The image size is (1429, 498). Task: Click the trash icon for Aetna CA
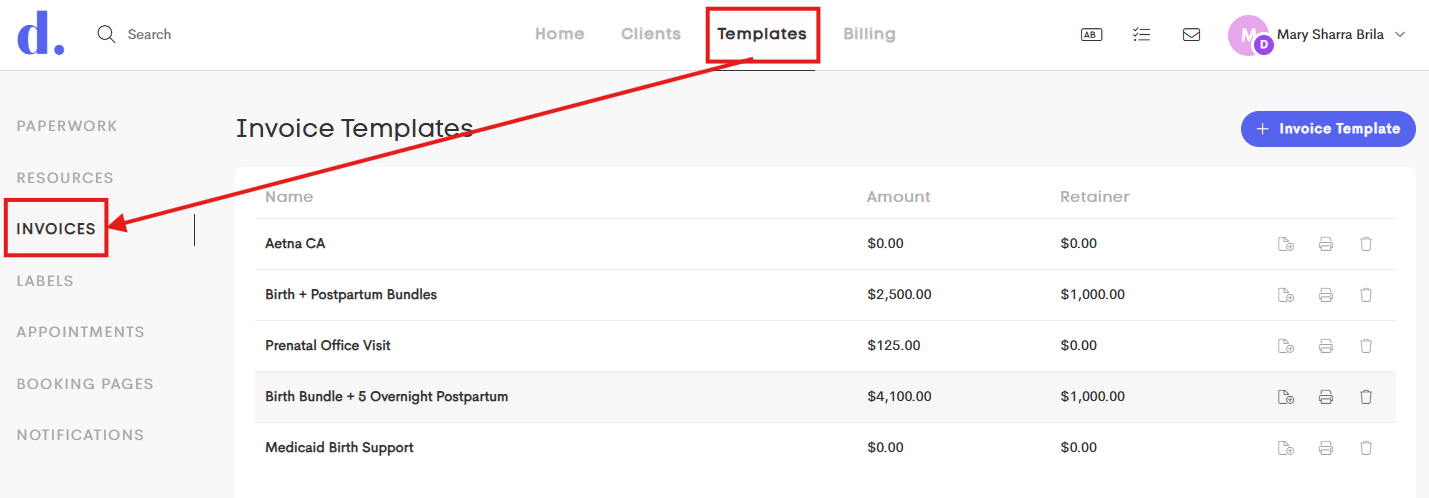click(1366, 244)
